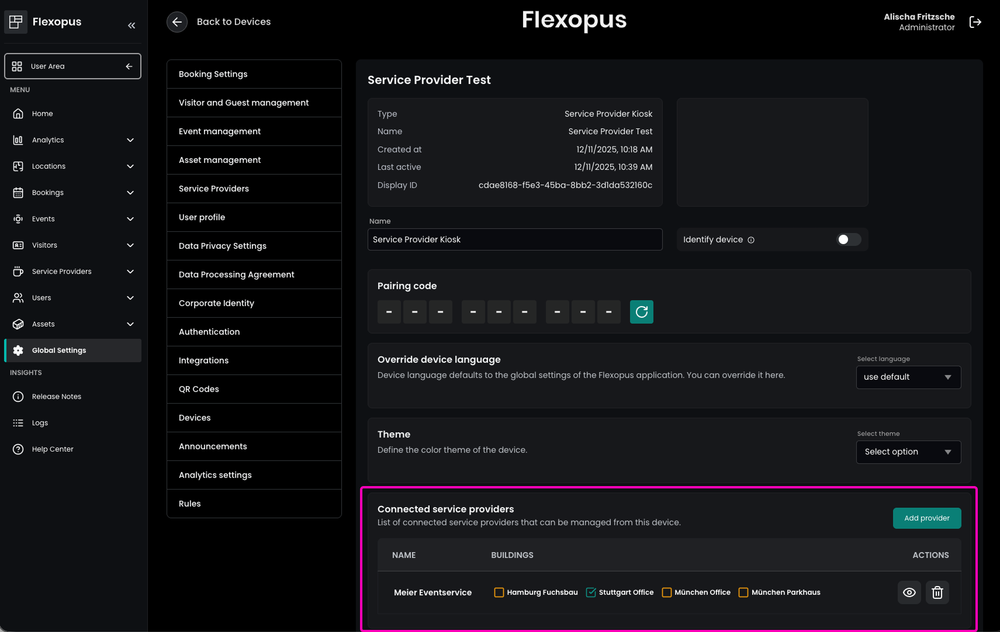1000x632 pixels.
Task: View Meier Eventservice with the eye icon
Action: coord(909,592)
